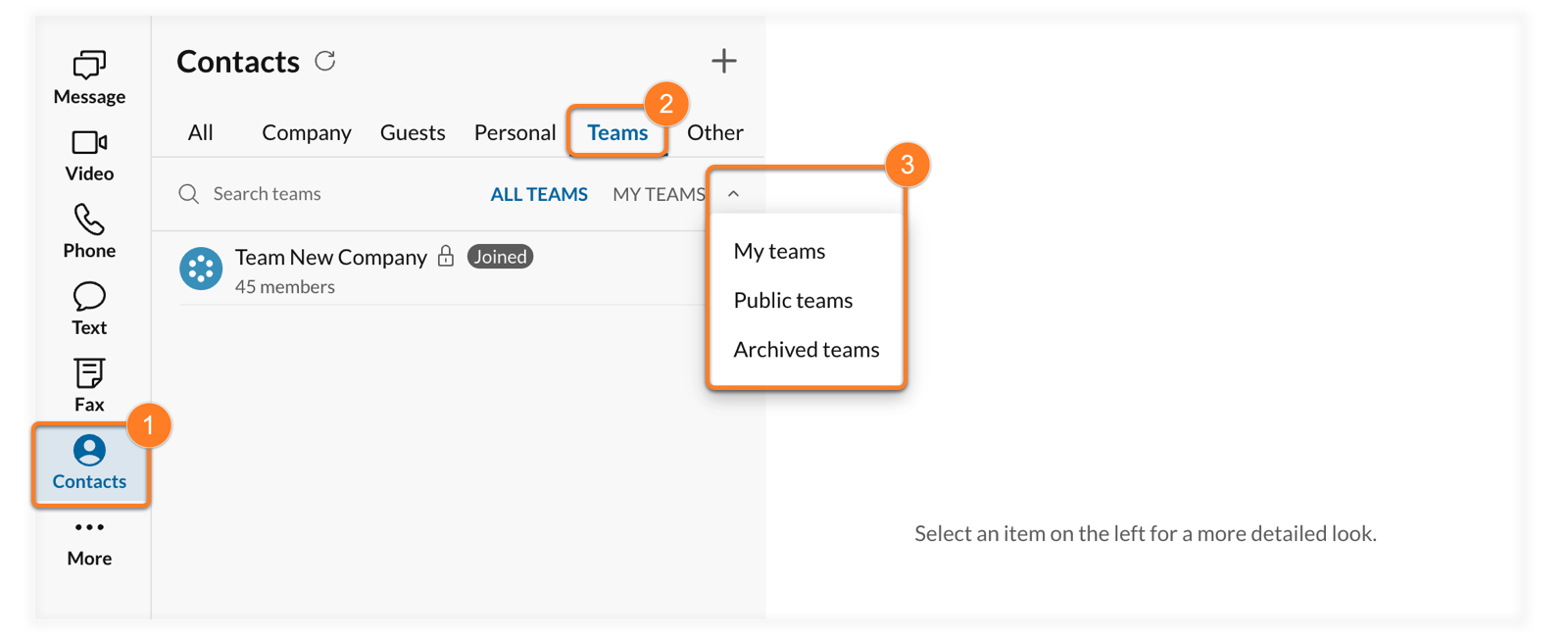Collapse the teams filter dropdown chevron
The image size is (1568, 635).
click(x=733, y=194)
